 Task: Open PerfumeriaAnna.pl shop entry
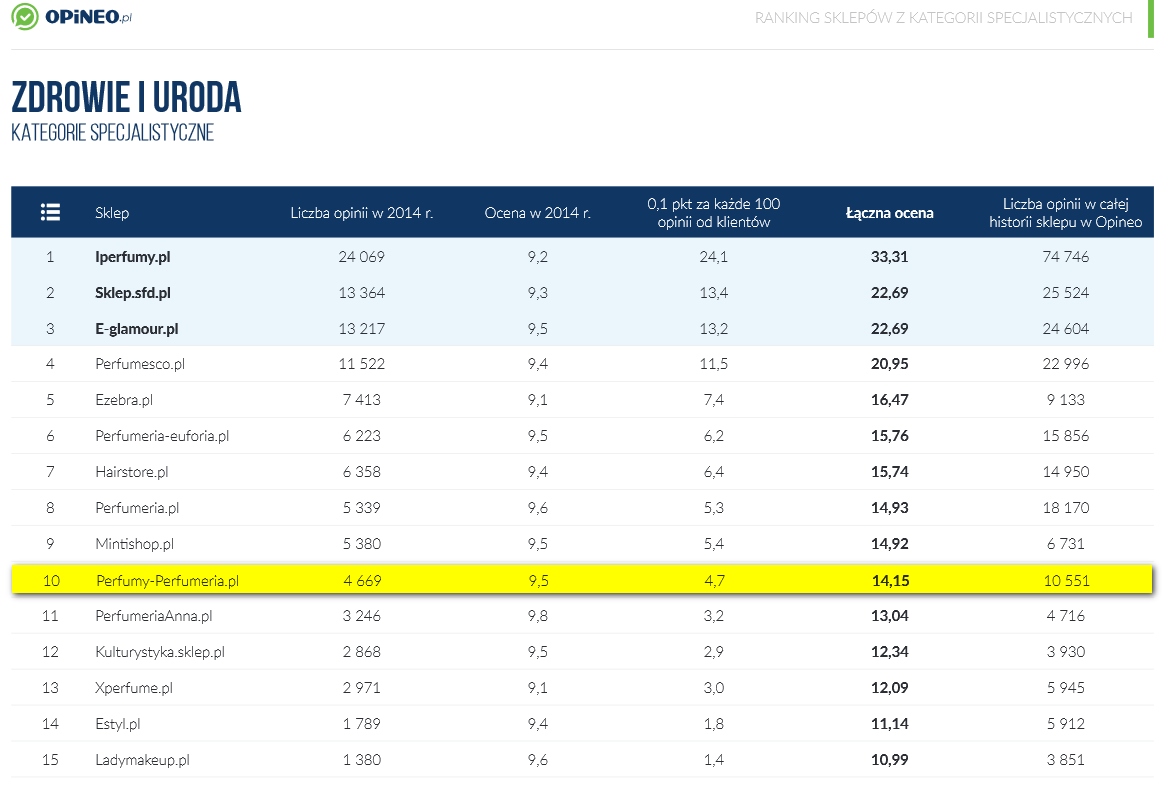(154, 616)
